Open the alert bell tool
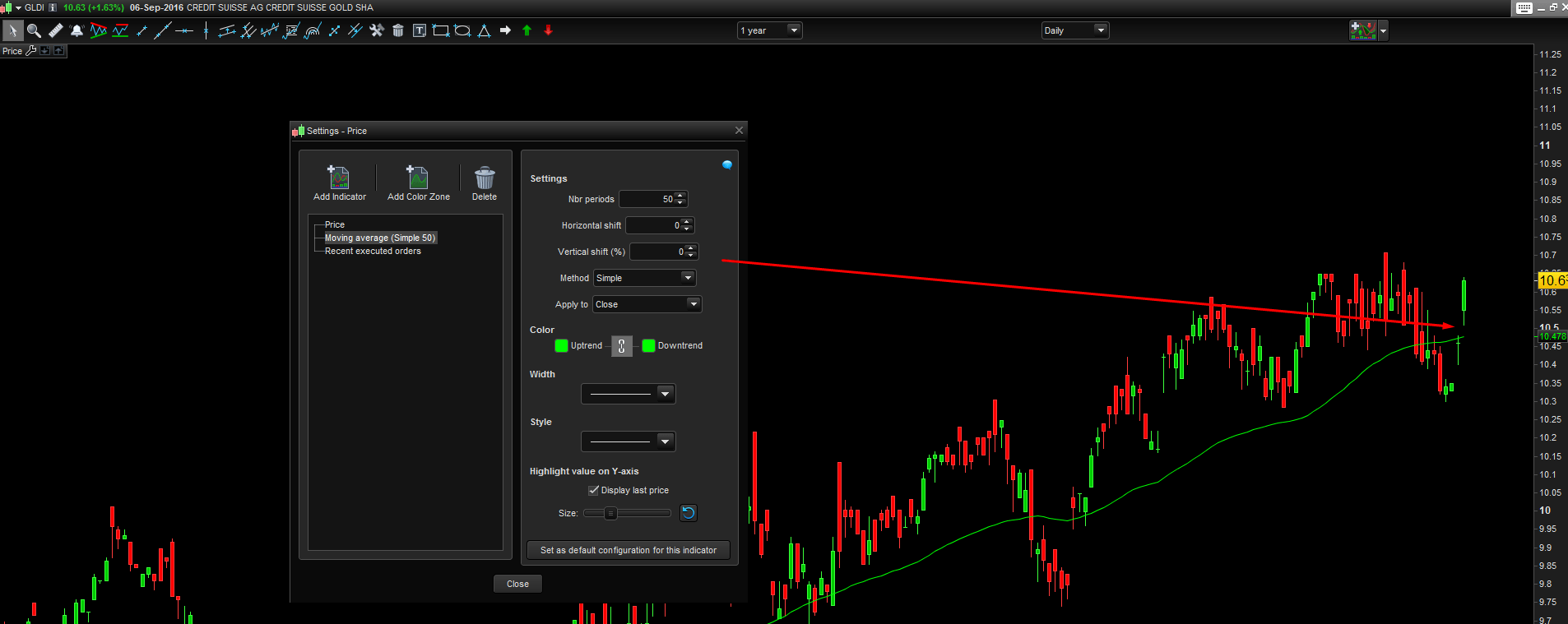The image size is (1568, 624). 77,30
